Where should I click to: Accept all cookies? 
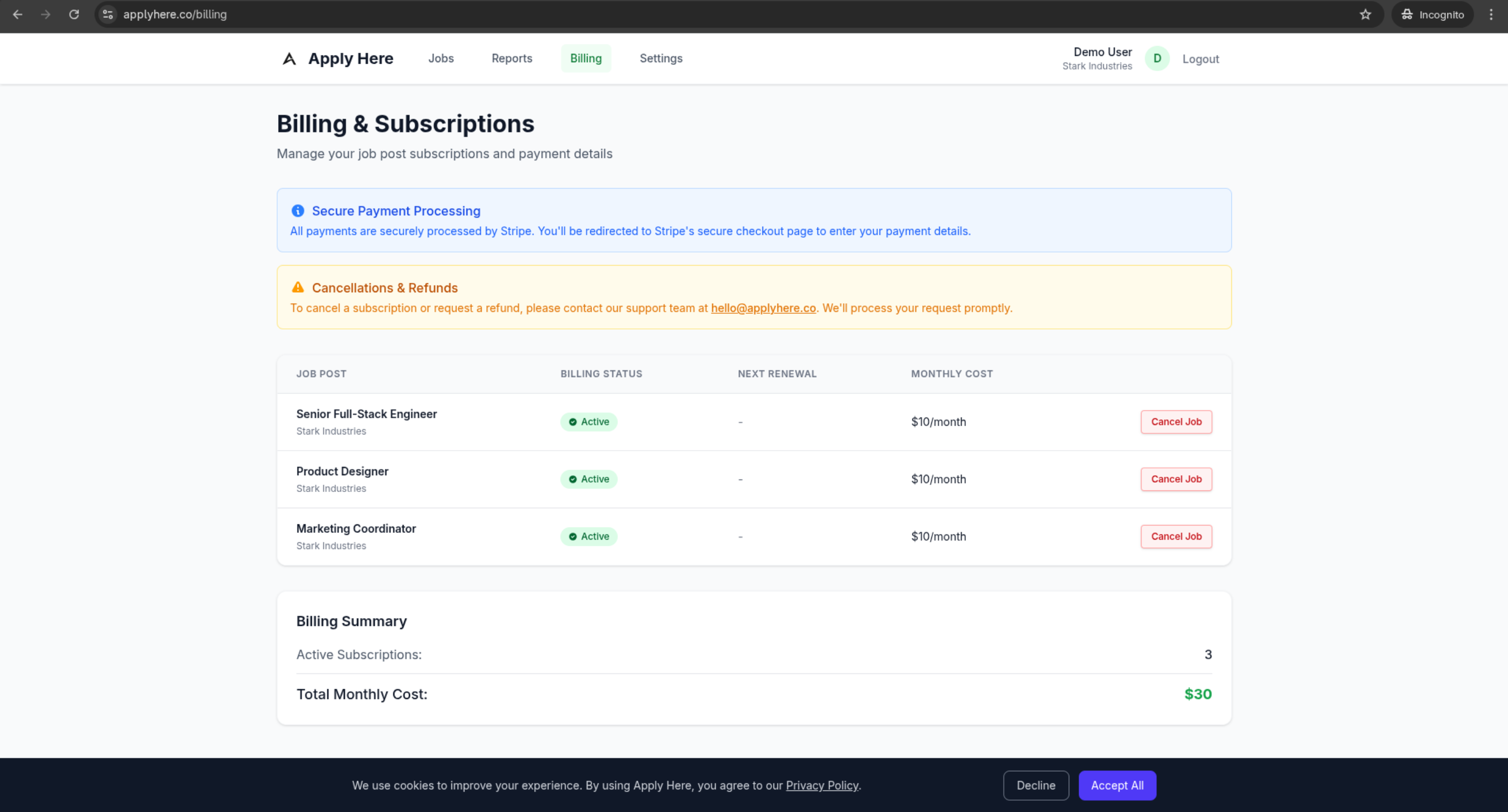pyautogui.click(x=1116, y=785)
